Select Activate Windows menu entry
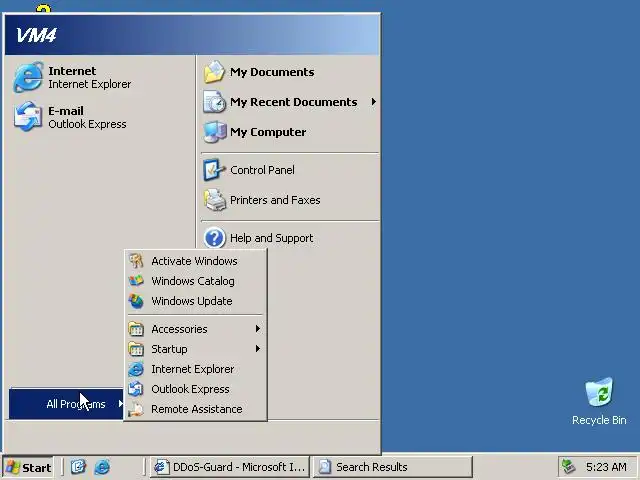This screenshot has width=640, height=480. pyautogui.click(x=196, y=261)
